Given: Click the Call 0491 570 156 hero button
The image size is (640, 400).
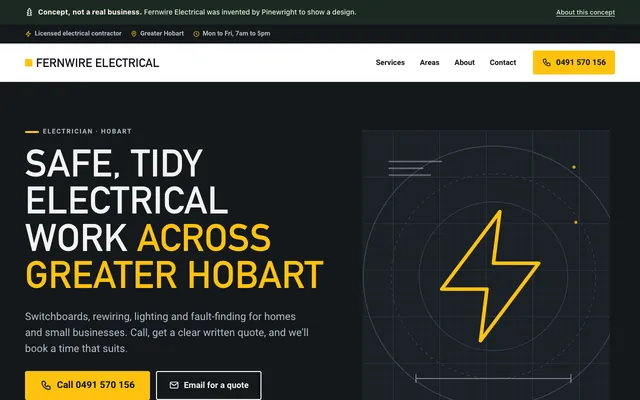Looking at the screenshot, I should (87, 385).
